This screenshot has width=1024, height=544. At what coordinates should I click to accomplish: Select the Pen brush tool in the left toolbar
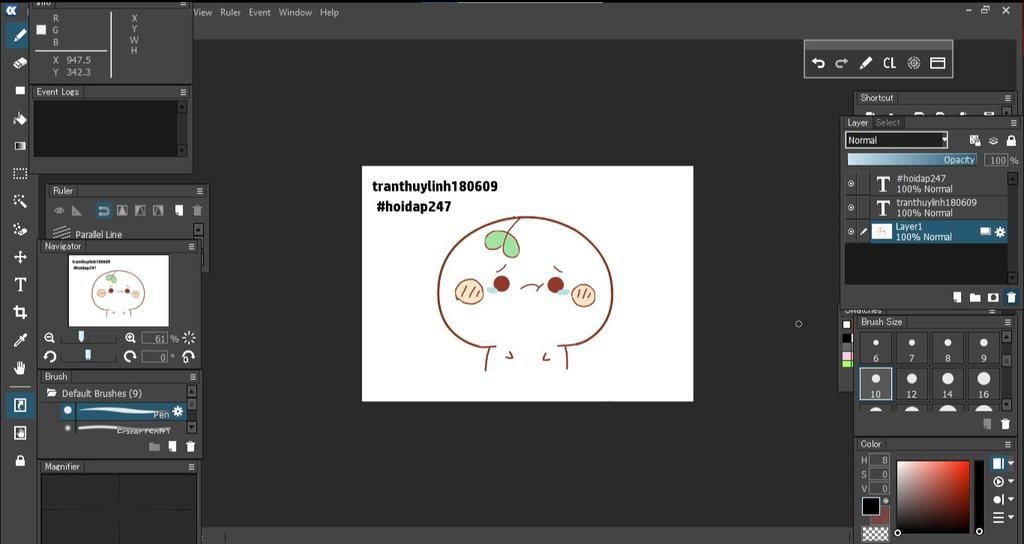pos(20,35)
